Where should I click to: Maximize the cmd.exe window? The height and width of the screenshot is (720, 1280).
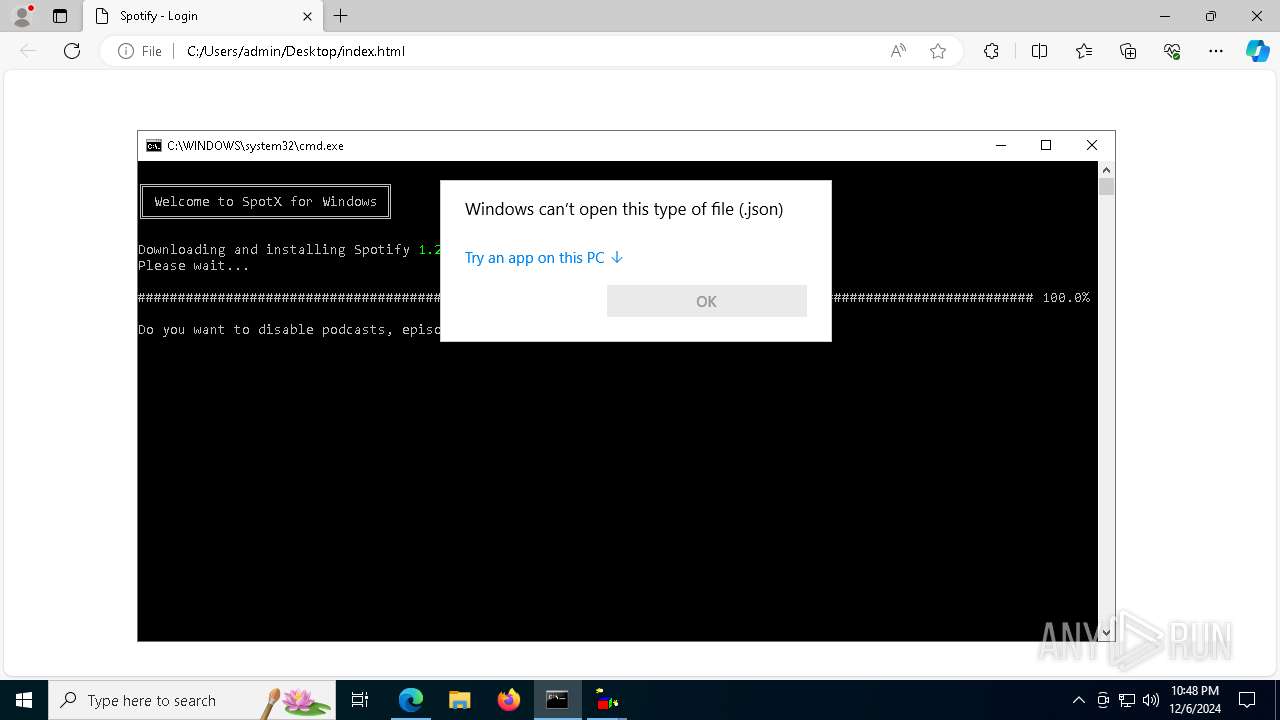click(x=1046, y=145)
